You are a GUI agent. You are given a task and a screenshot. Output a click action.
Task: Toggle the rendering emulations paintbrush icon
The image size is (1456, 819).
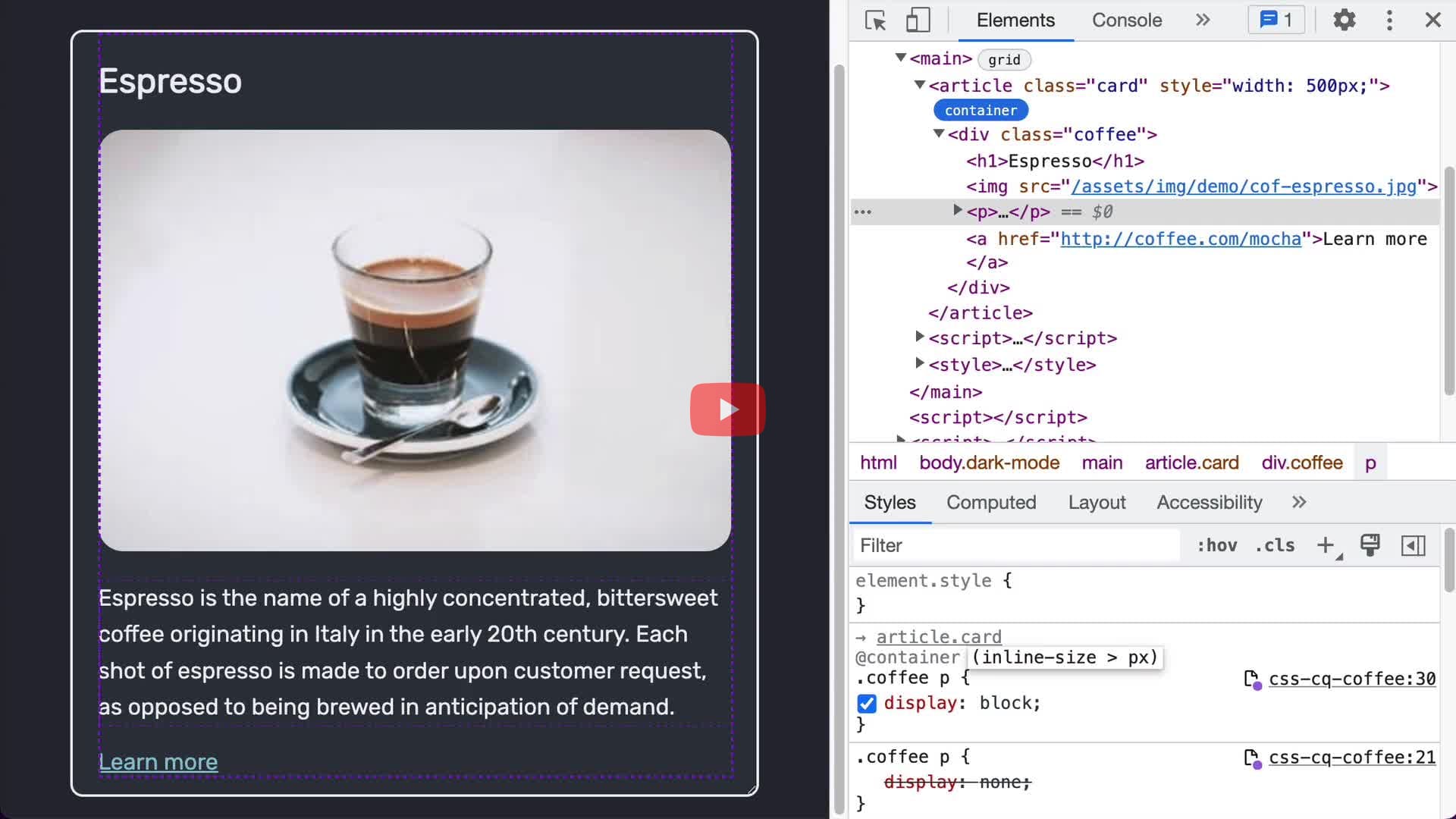1370,545
